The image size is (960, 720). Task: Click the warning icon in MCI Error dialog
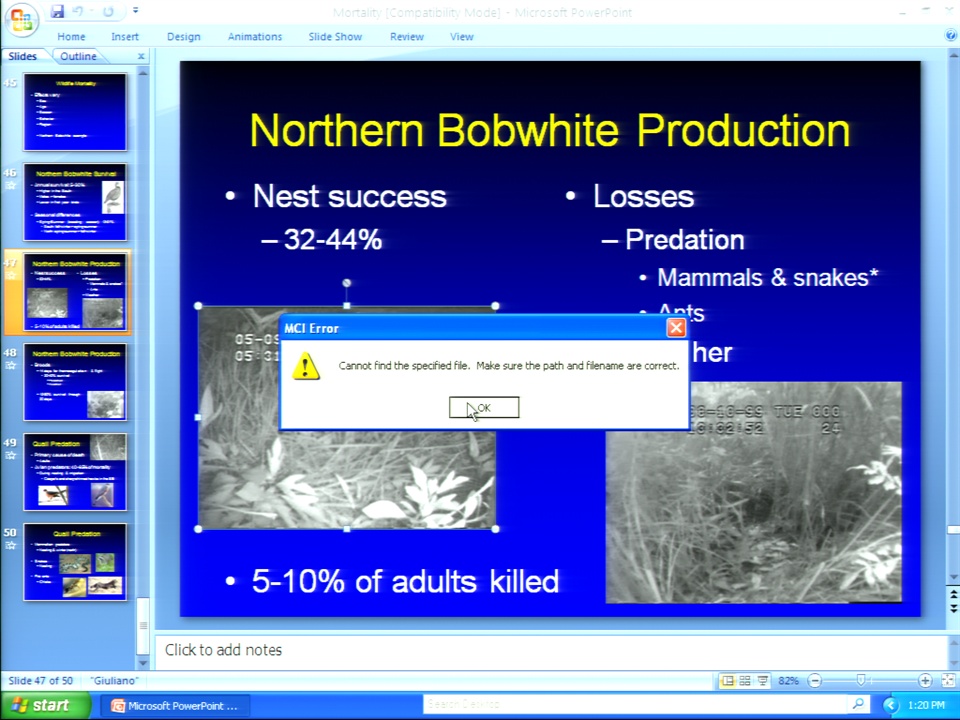click(306, 366)
